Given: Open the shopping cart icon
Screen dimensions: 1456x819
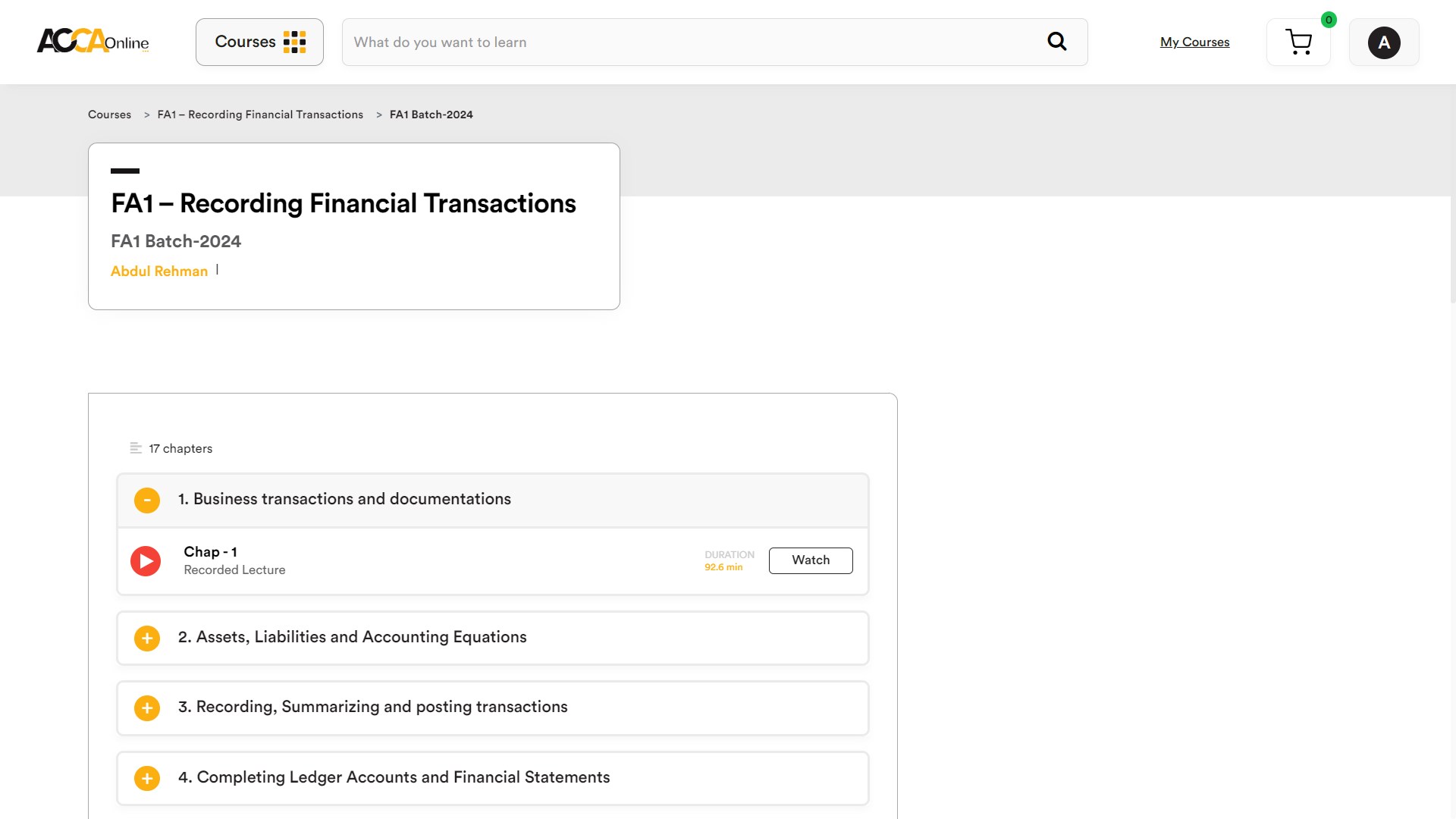Looking at the screenshot, I should pyautogui.click(x=1298, y=42).
